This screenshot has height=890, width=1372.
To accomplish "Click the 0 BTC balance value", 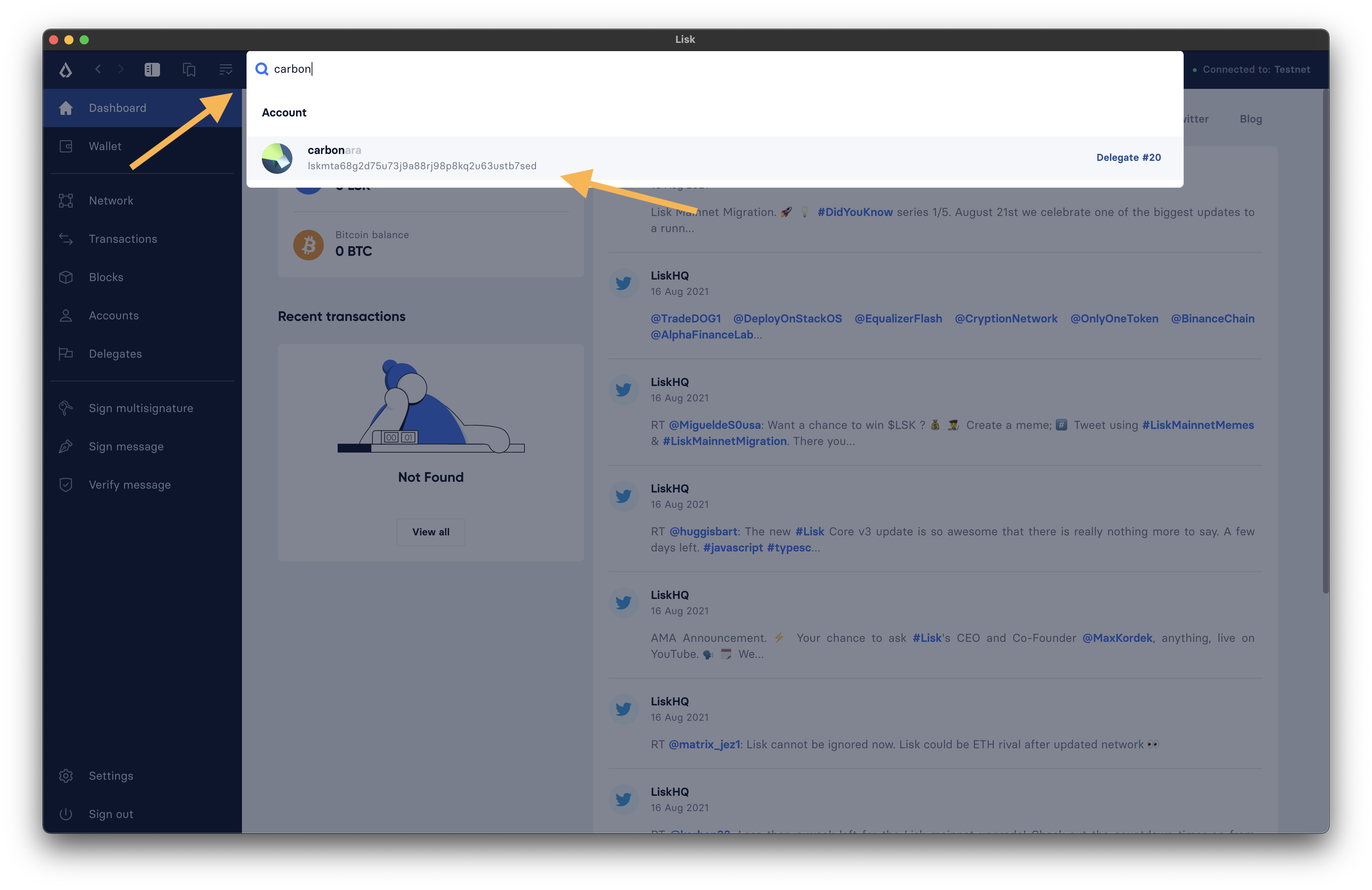I will (x=353, y=251).
